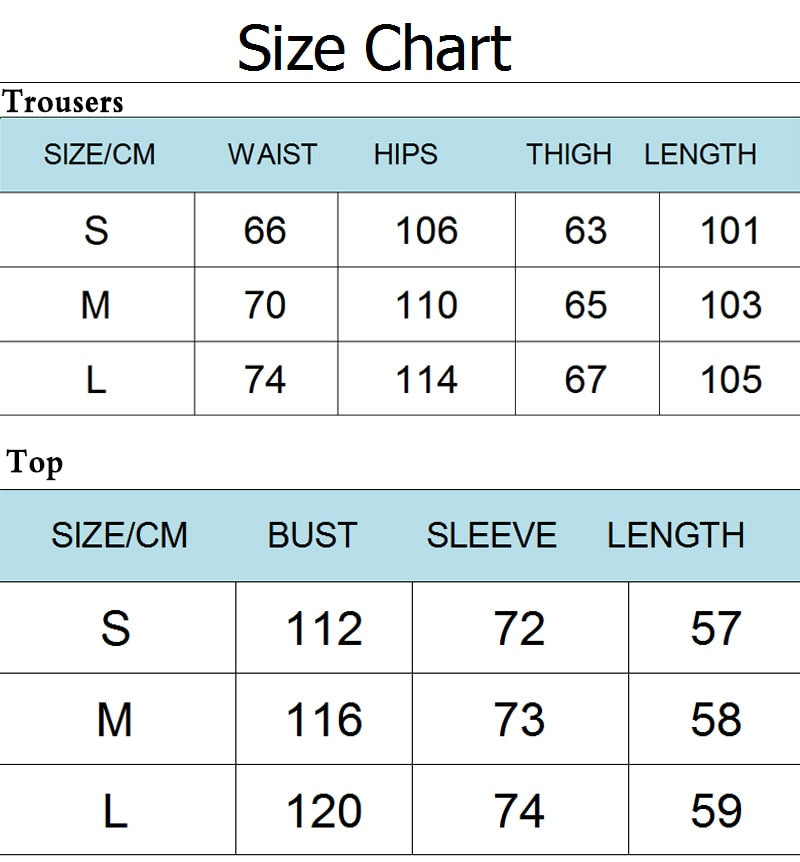The width and height of the screenshot is (800, 862).
Task: Click hips value 110 in Trousers table
Action: pos(427,305)
